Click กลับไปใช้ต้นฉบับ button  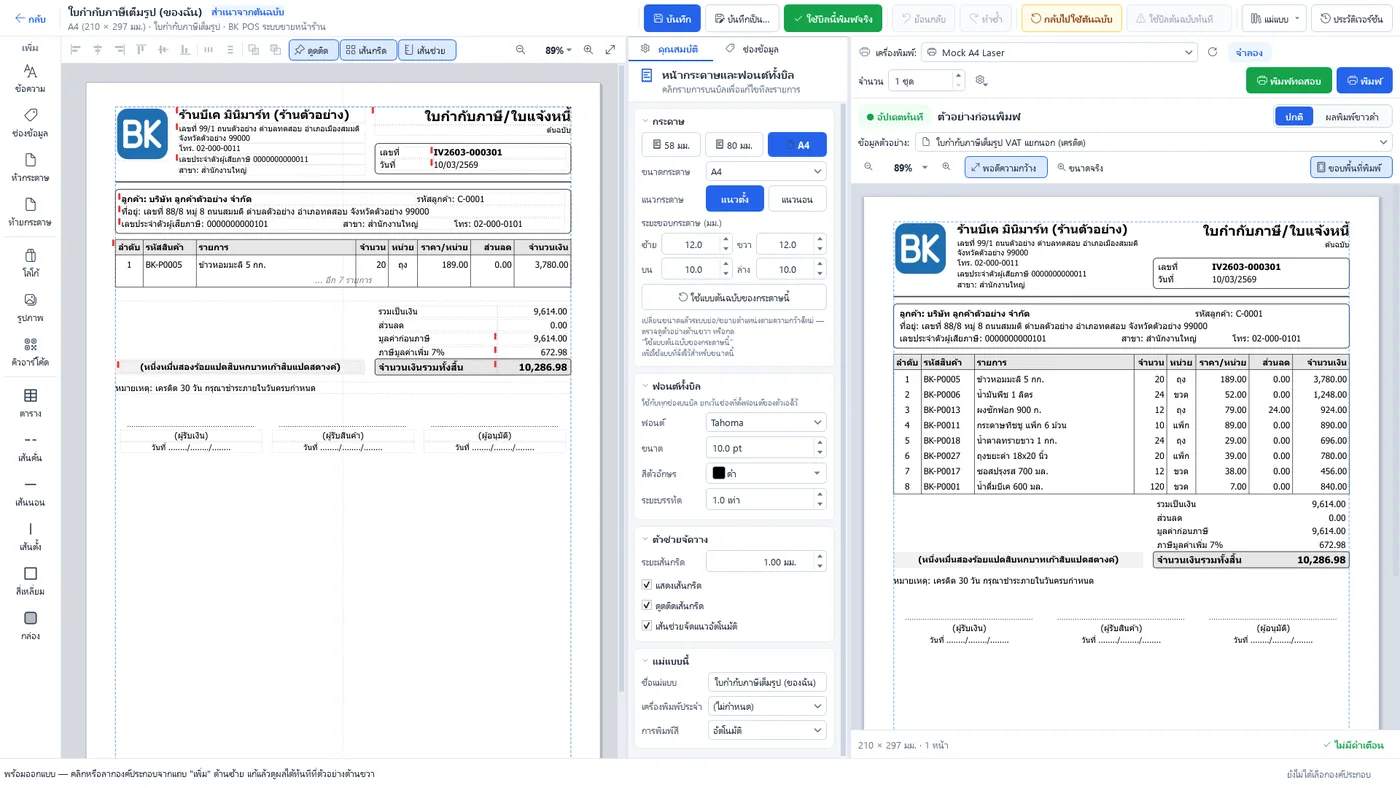(x=1070, y=18)
